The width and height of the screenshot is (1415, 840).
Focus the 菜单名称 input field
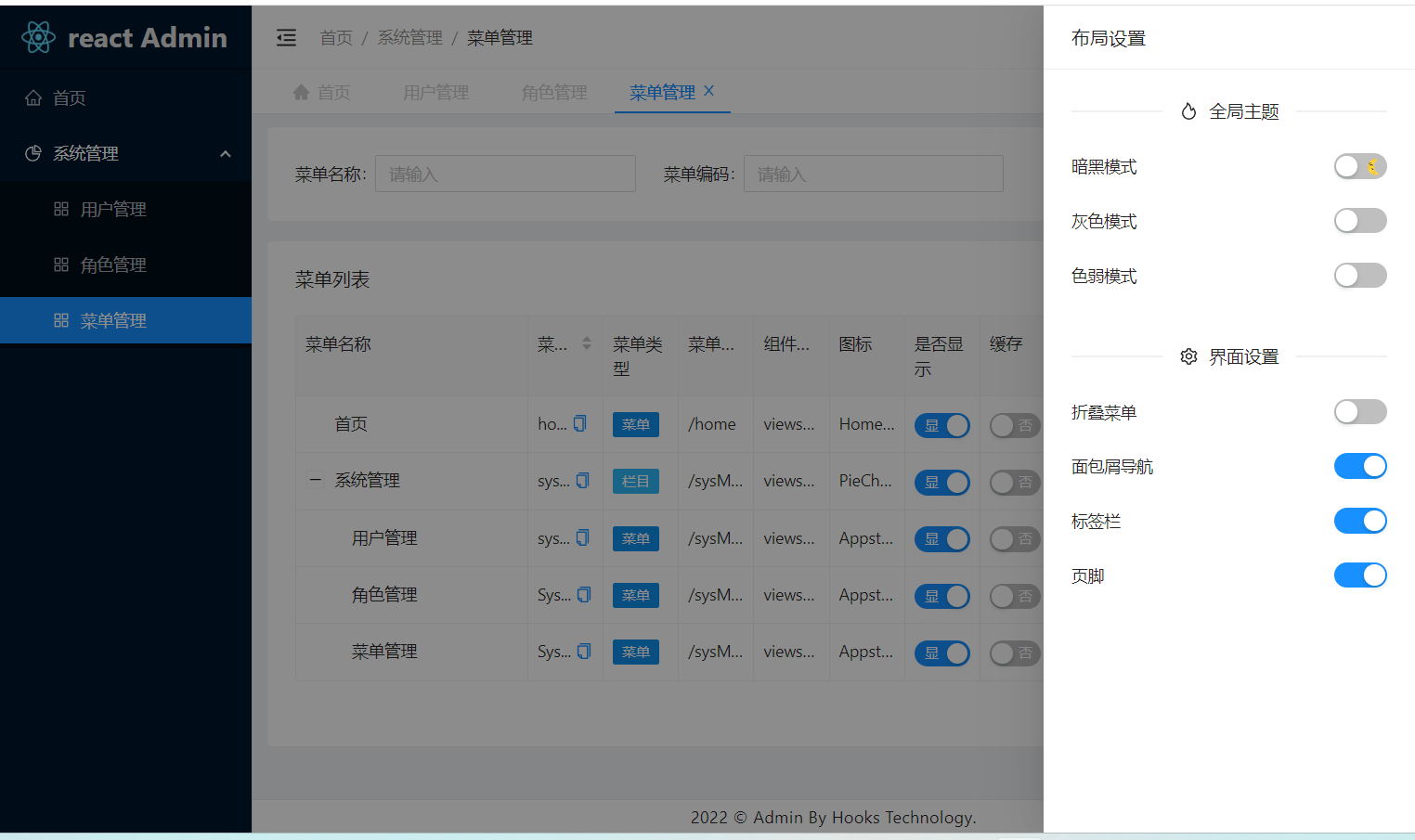pyautogui.click(x=505, y=174)
